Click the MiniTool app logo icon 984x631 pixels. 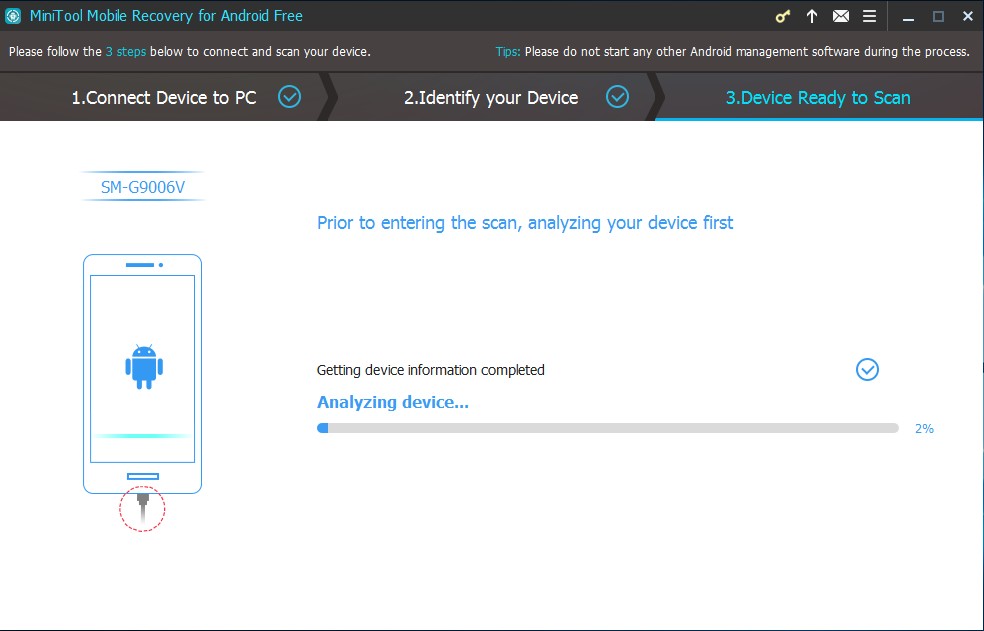[13, 16]
